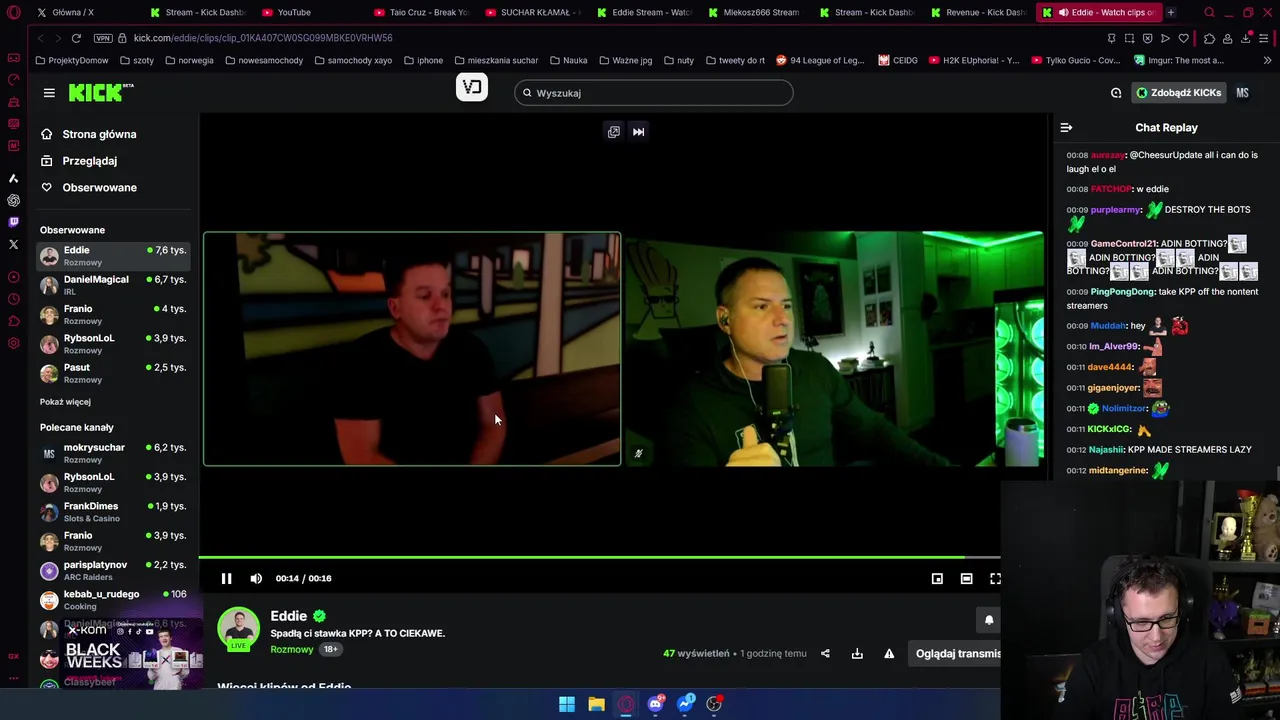Click Oglądaj transmisję button

954,654
